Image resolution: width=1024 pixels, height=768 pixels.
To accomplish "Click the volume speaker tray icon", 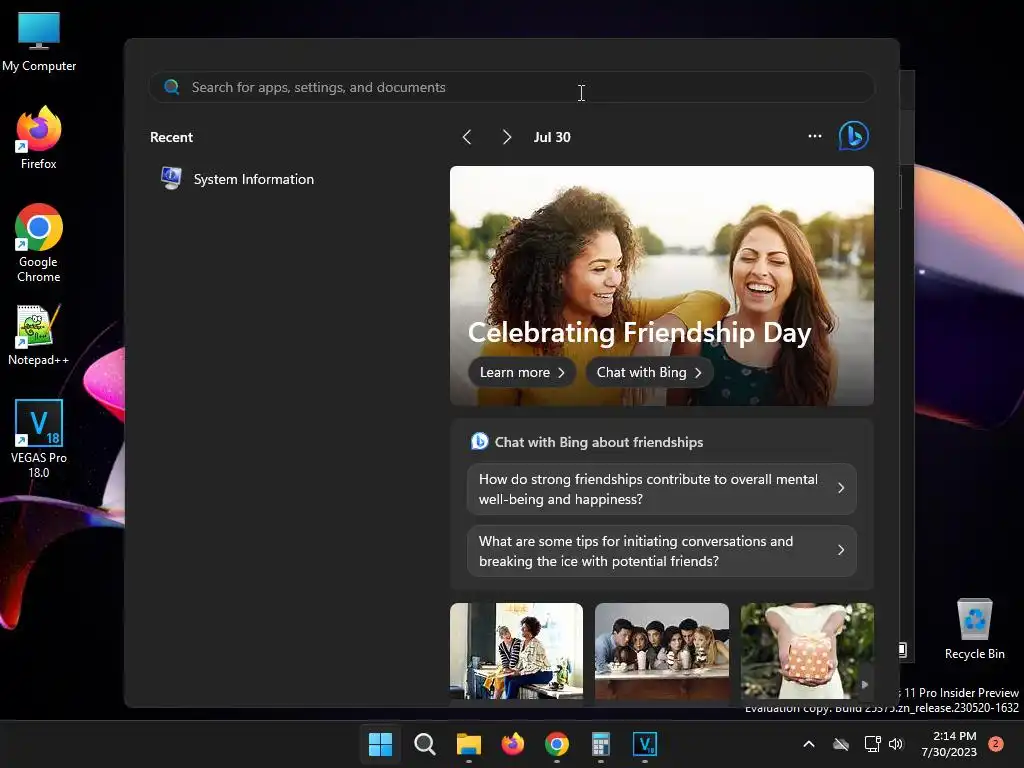I will point(896,744).
